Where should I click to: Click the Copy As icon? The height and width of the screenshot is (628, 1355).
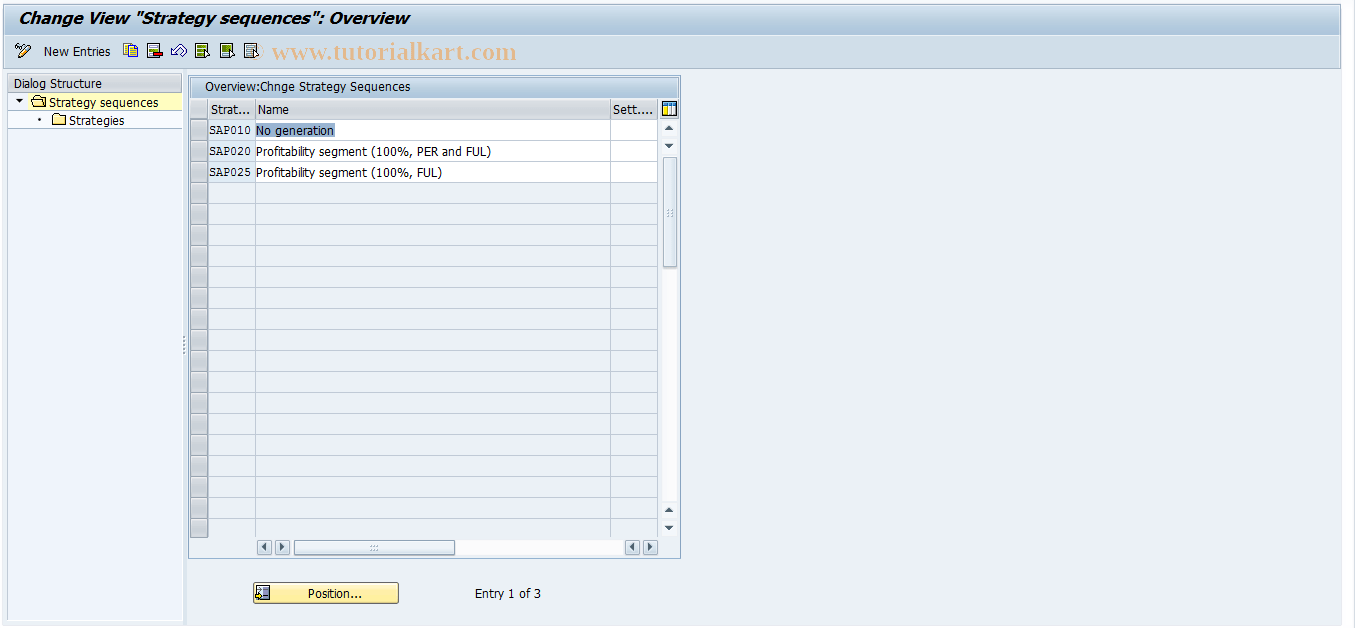[129, 50]
